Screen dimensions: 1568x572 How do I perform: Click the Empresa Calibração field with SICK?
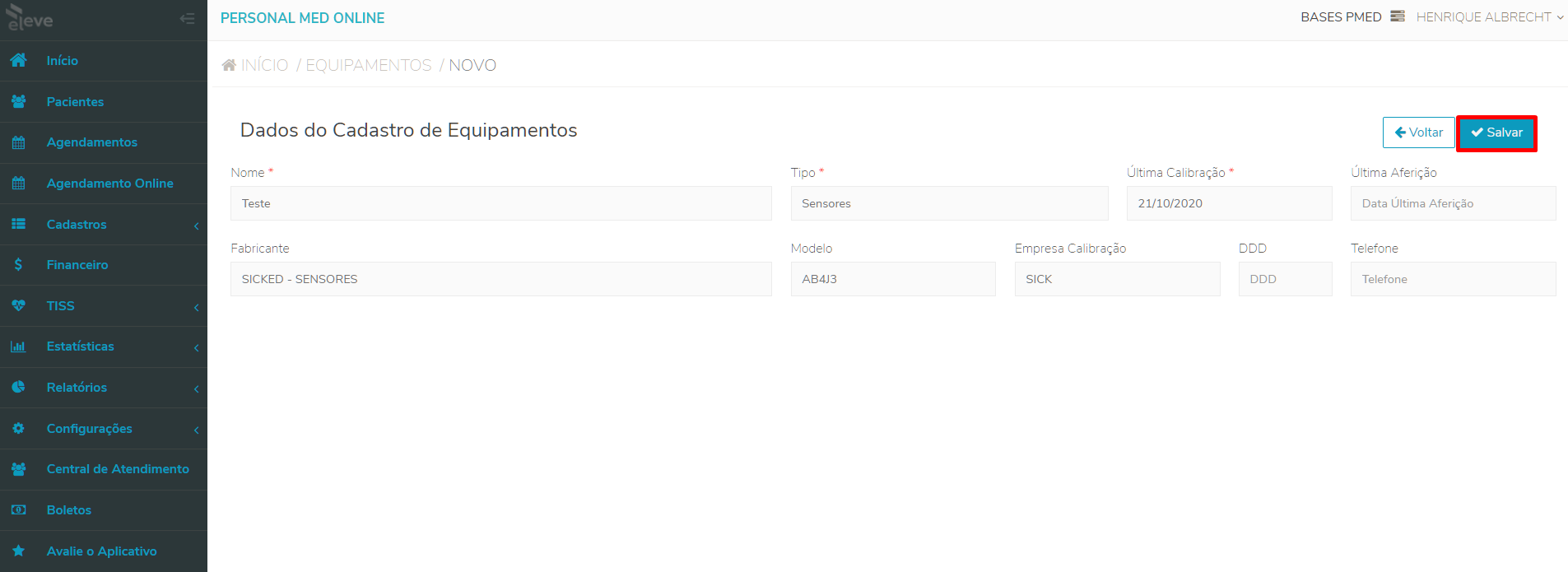(x=1118, y=279)
